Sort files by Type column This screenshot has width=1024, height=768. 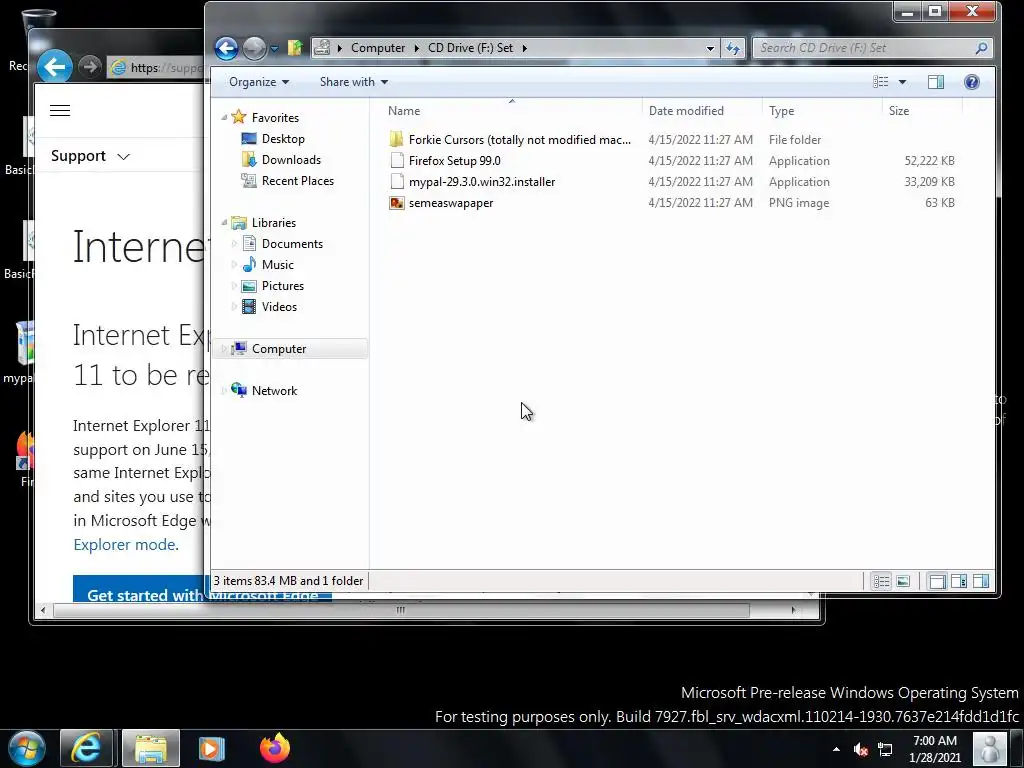[x=822, y=111]
